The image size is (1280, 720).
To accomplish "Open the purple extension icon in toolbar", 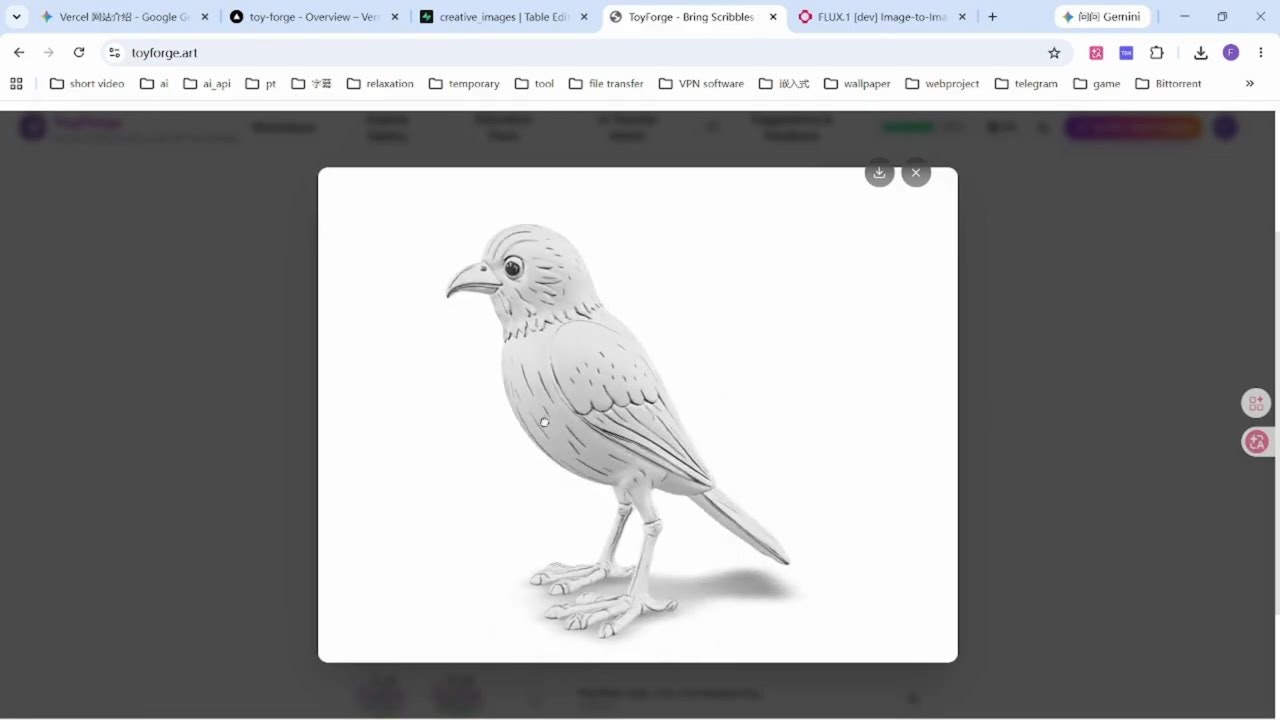I will pyautogui.click(x=1126, y=53).
